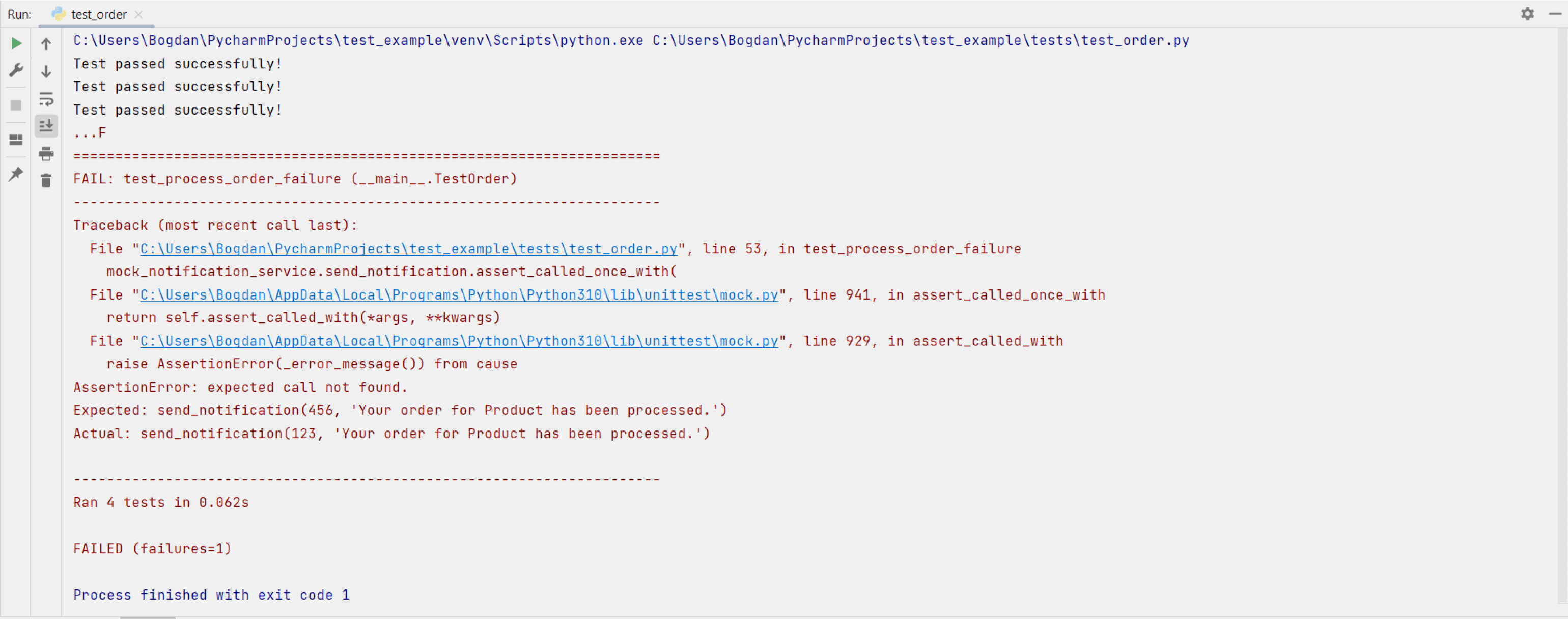Click the FAIL test_process_order_failure line
The width and height of the screenshot is (1568, 619).
tap(295, 179)
